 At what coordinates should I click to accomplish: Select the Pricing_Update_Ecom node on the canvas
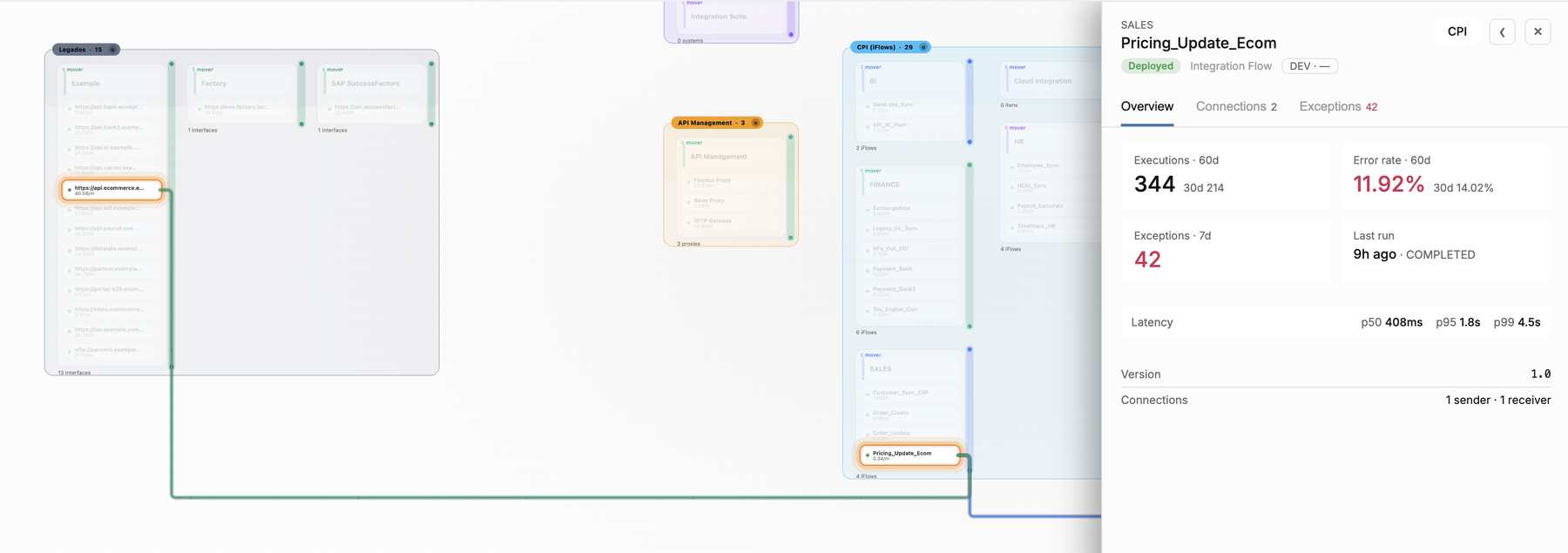pos(909,455)
